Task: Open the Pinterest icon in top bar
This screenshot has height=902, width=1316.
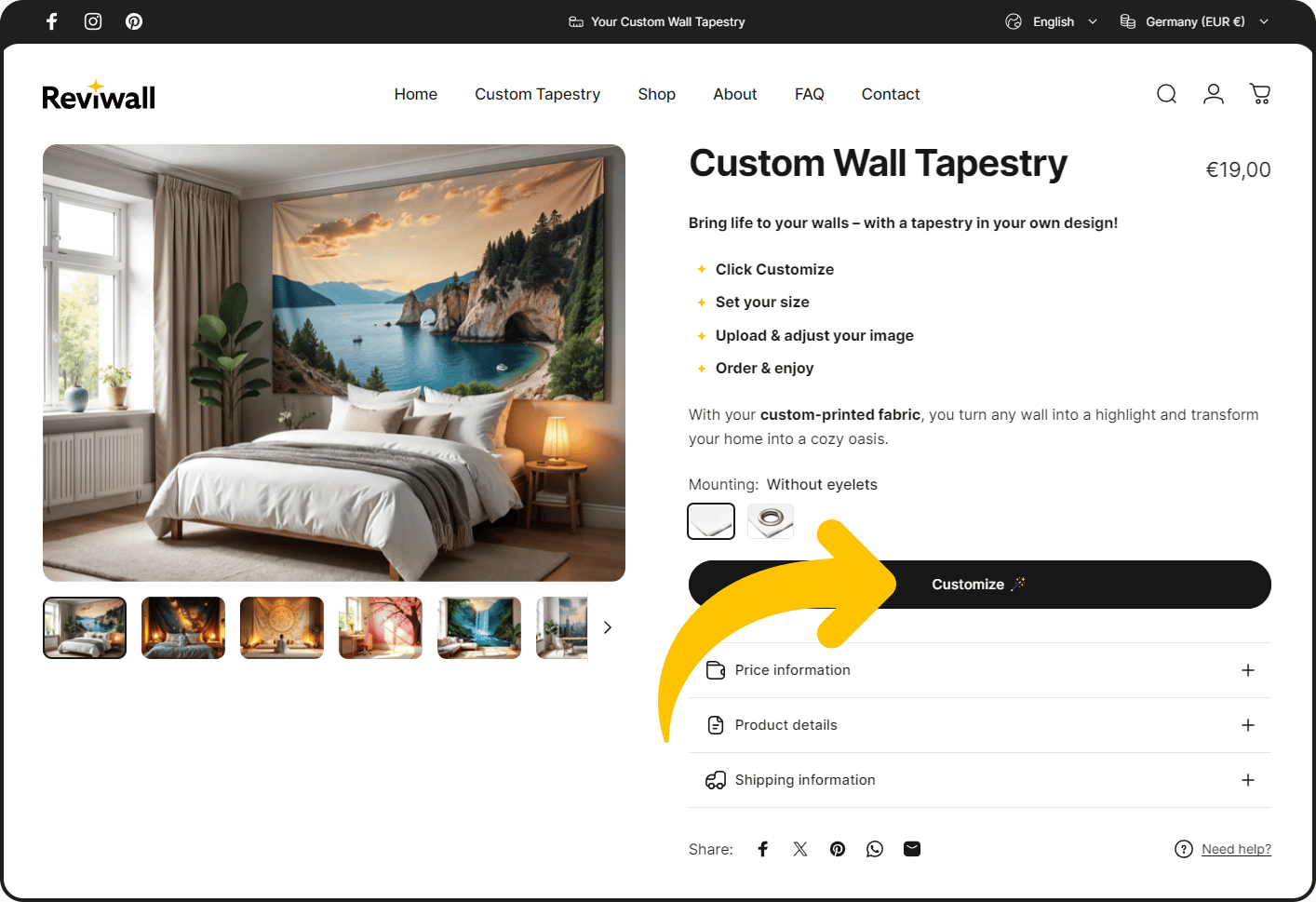Action: click(x=134, y=21)
